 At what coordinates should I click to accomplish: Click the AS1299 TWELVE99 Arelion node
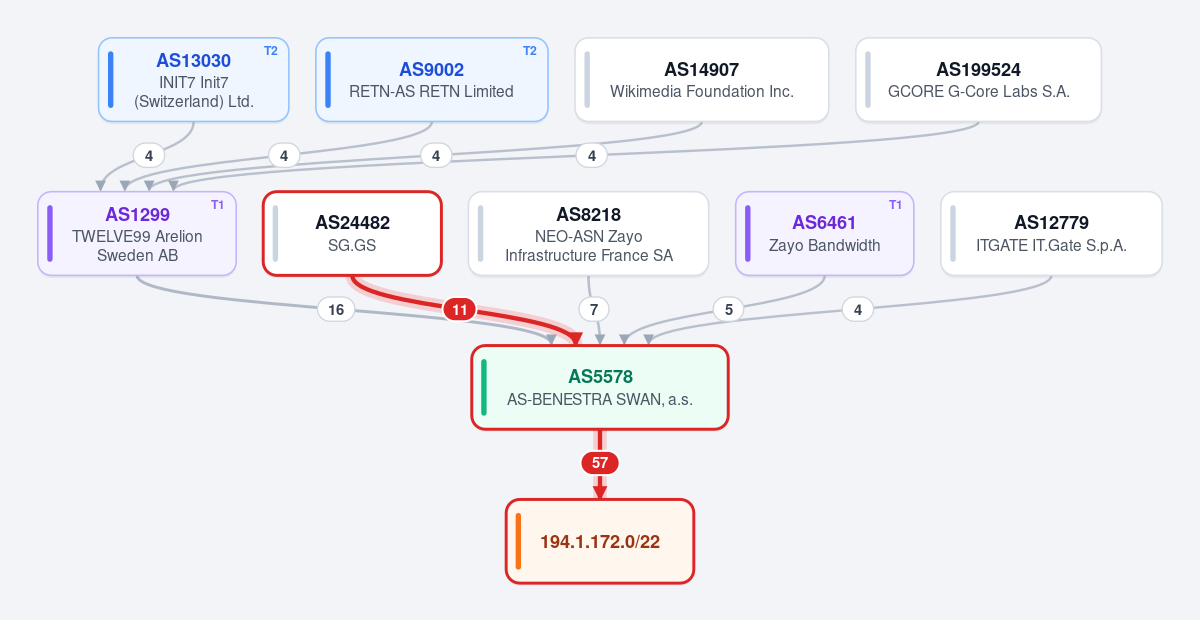137,233
